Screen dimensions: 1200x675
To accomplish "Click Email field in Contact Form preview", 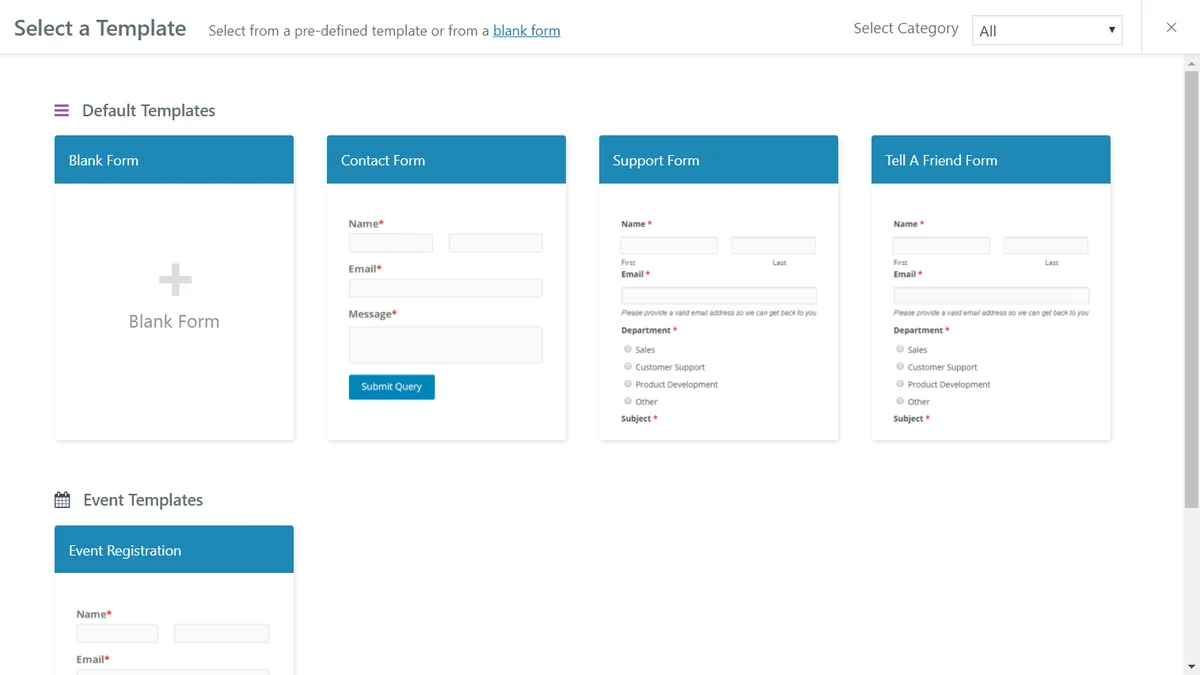I will tap(445, 288).
